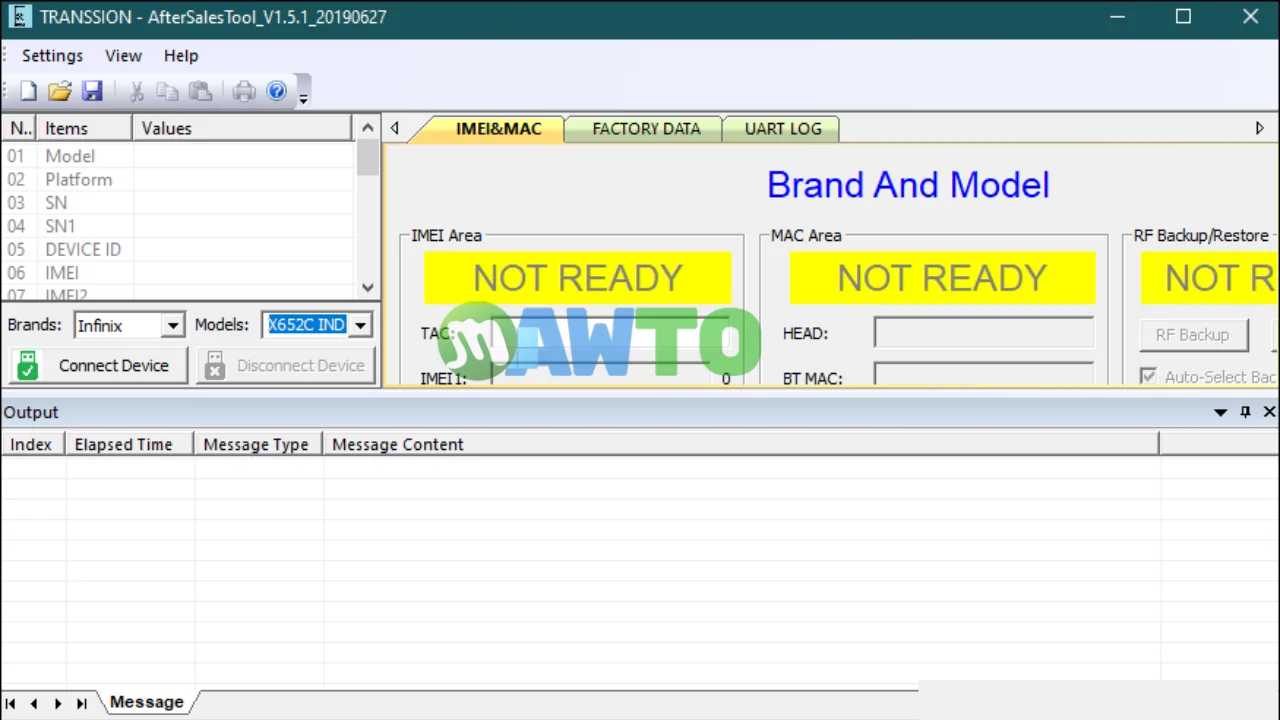Click the Brand And Model heading

pos(908,185)
